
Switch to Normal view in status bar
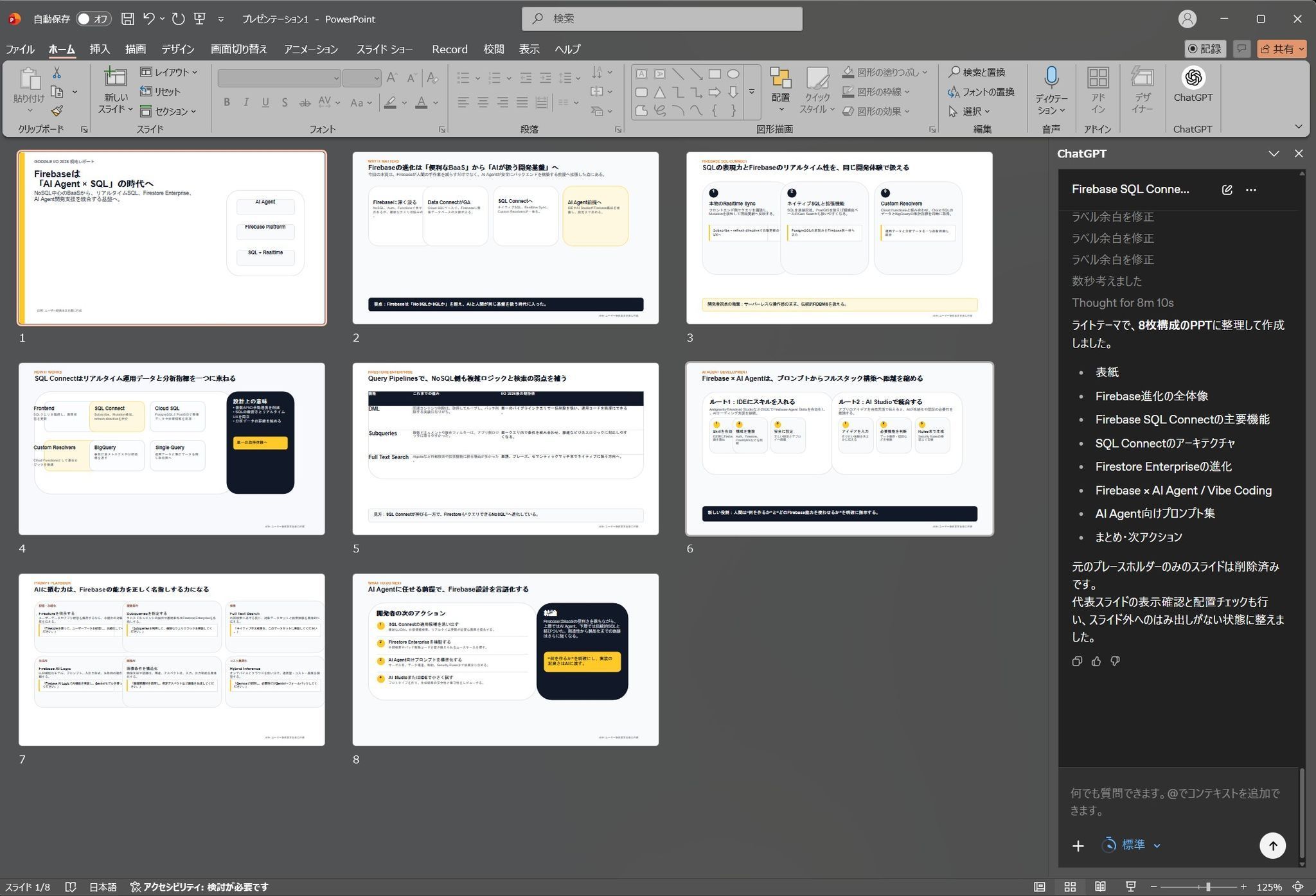(1039, 887)
